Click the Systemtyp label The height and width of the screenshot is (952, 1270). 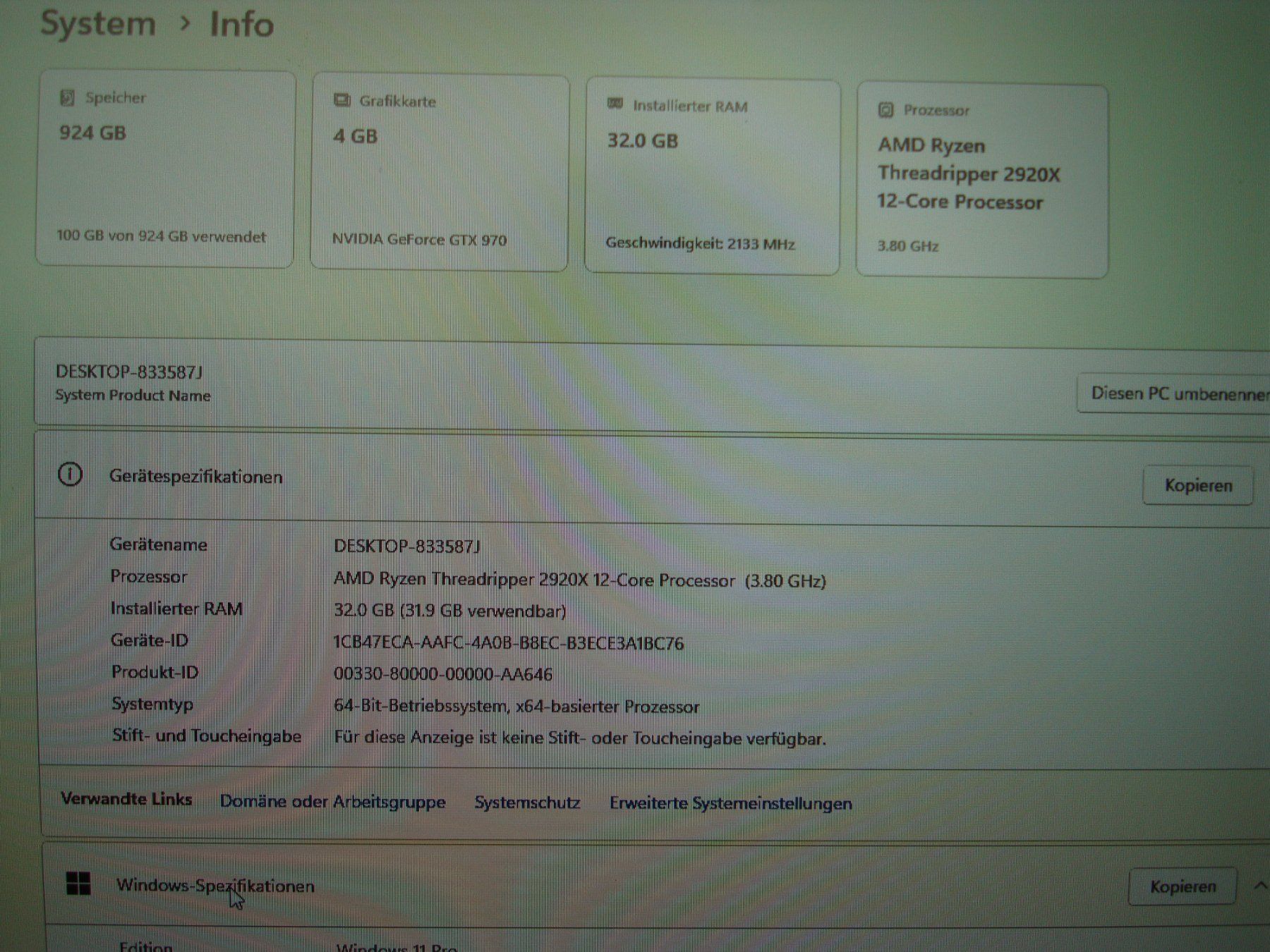point(152,704)
